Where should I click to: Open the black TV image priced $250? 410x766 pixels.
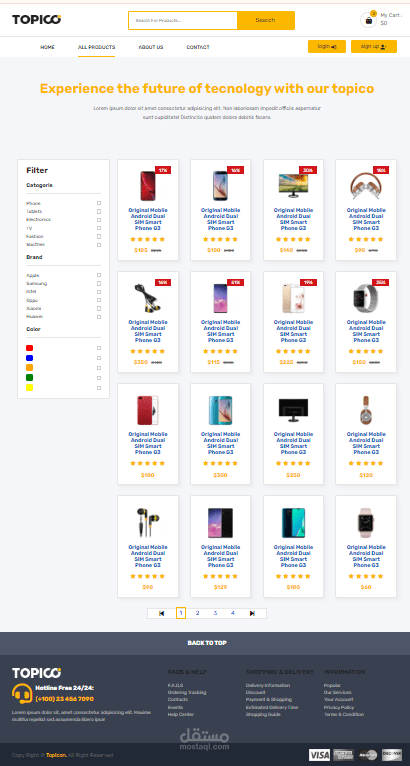click(293, 410)
